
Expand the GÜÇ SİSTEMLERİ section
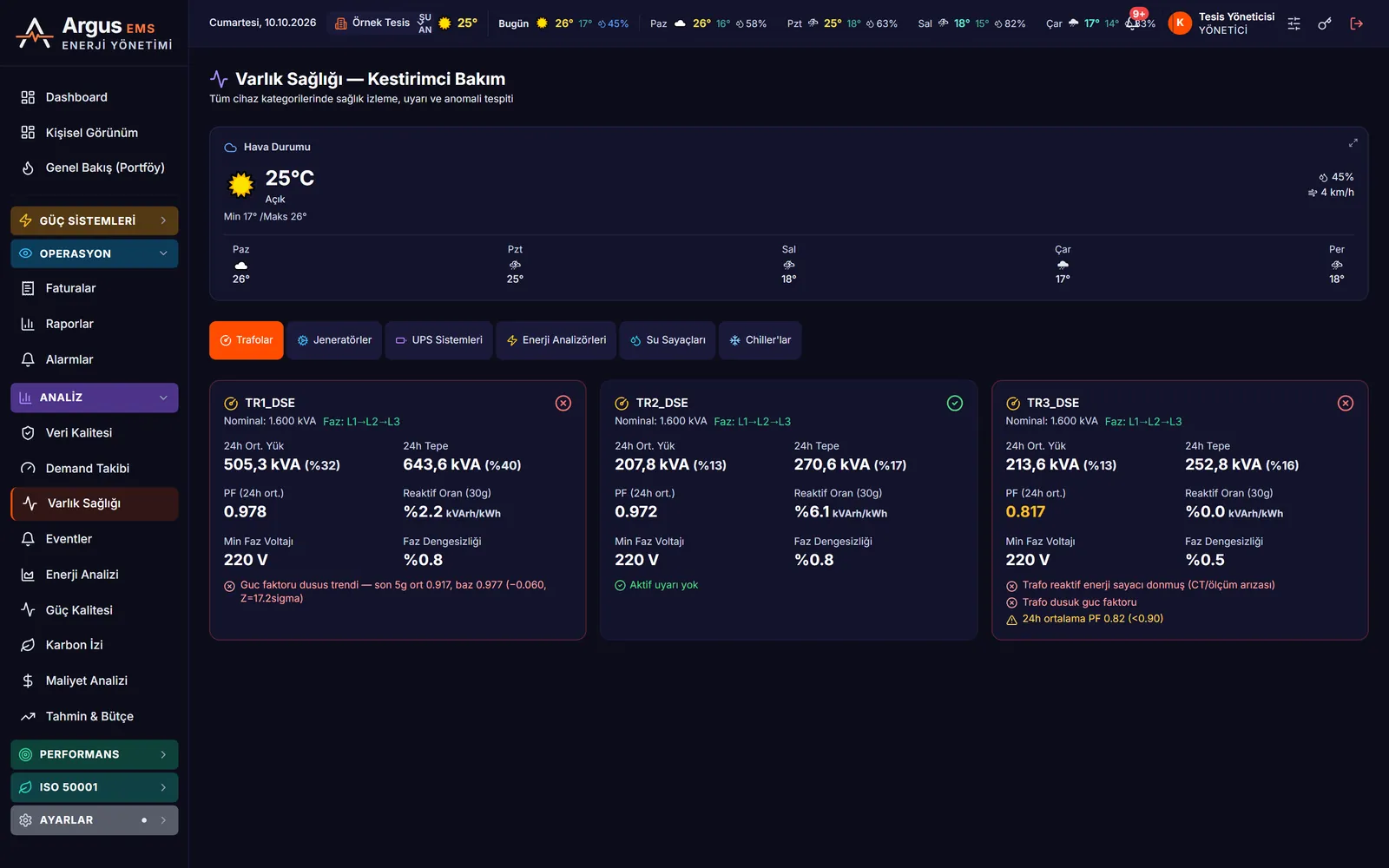(95, 220)
